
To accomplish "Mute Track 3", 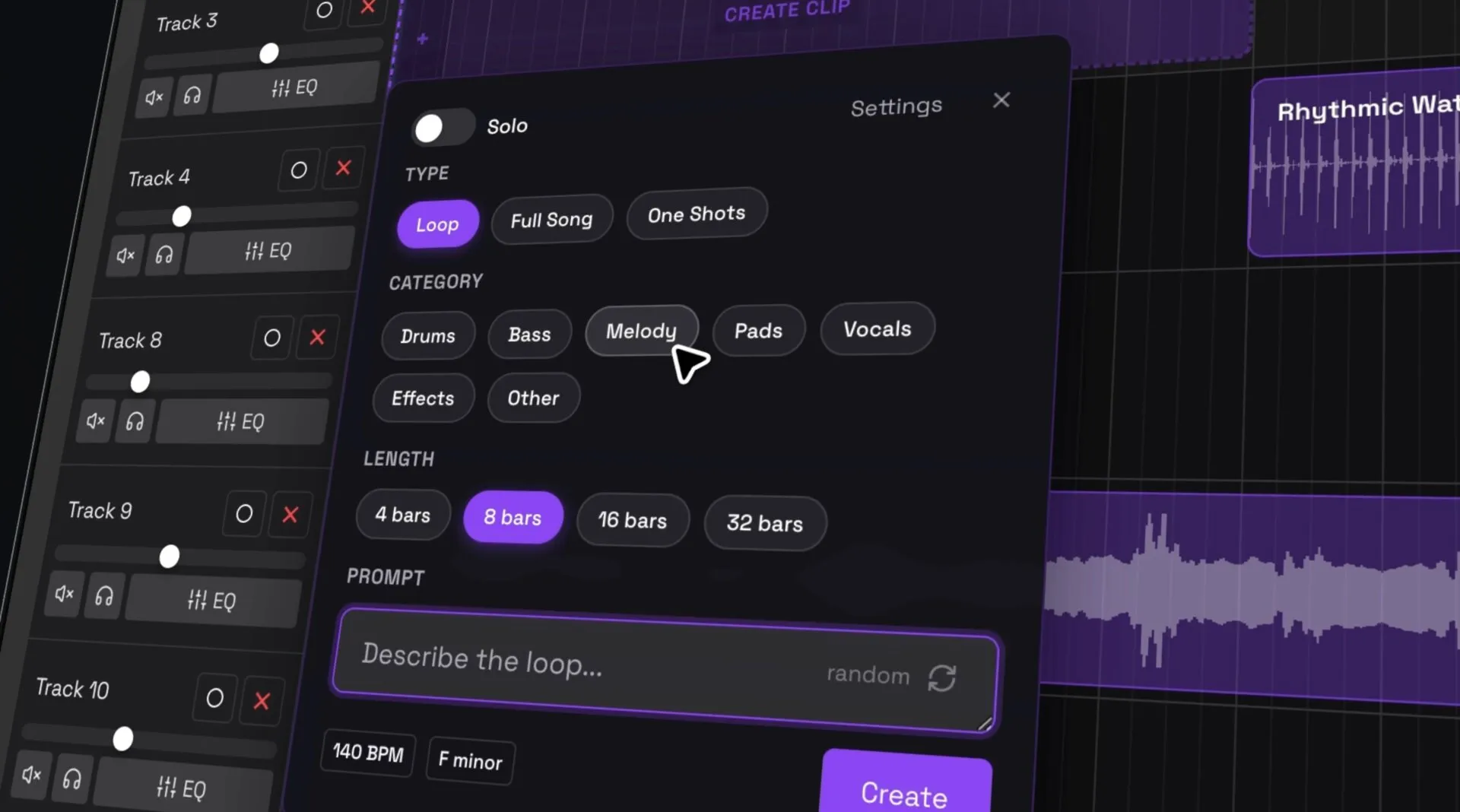I will (x=154, y=97).
